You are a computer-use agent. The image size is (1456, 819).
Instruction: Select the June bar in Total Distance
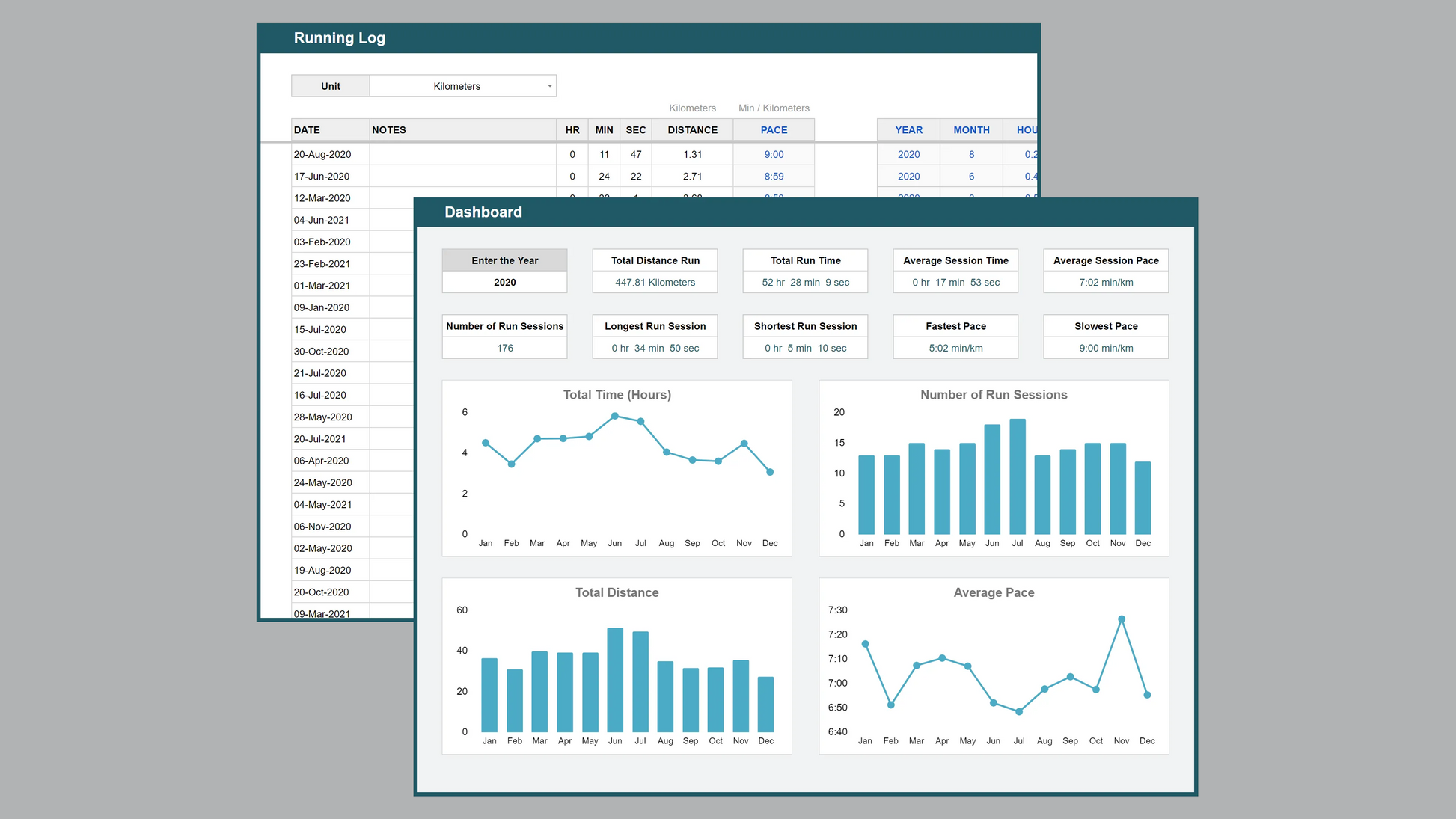pos(615,679)
